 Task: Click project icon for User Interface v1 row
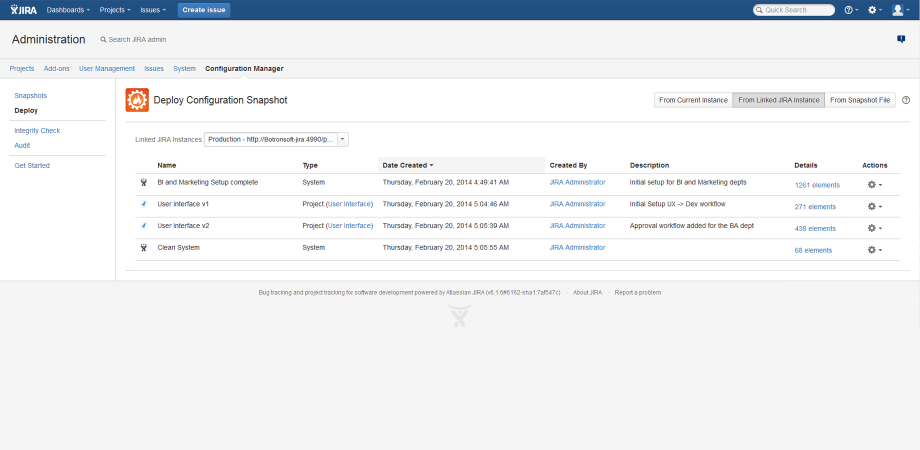coord(143,204)
